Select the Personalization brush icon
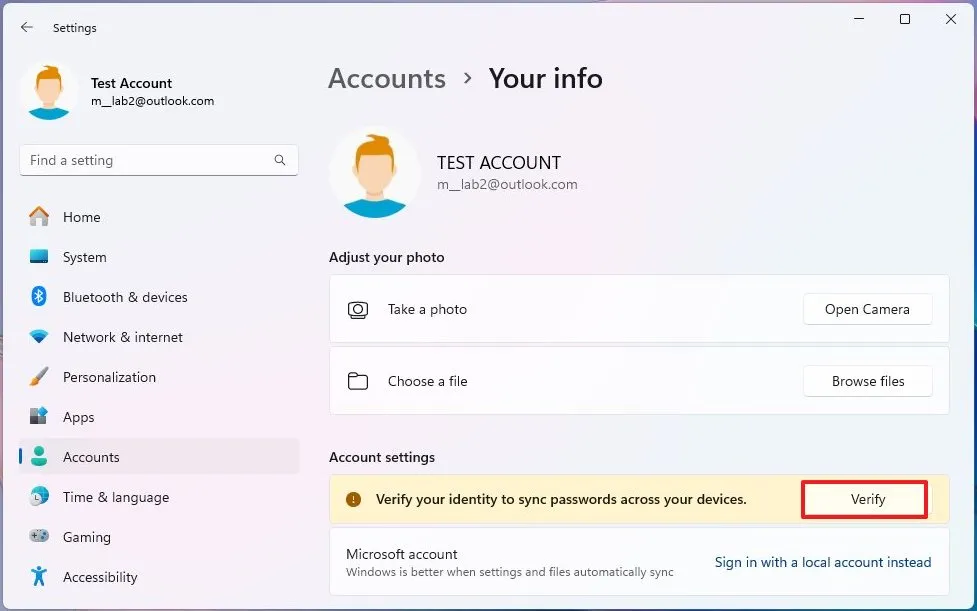Viewport: 977px width, 611px height. pyautogui.click(x=40, y=377)
